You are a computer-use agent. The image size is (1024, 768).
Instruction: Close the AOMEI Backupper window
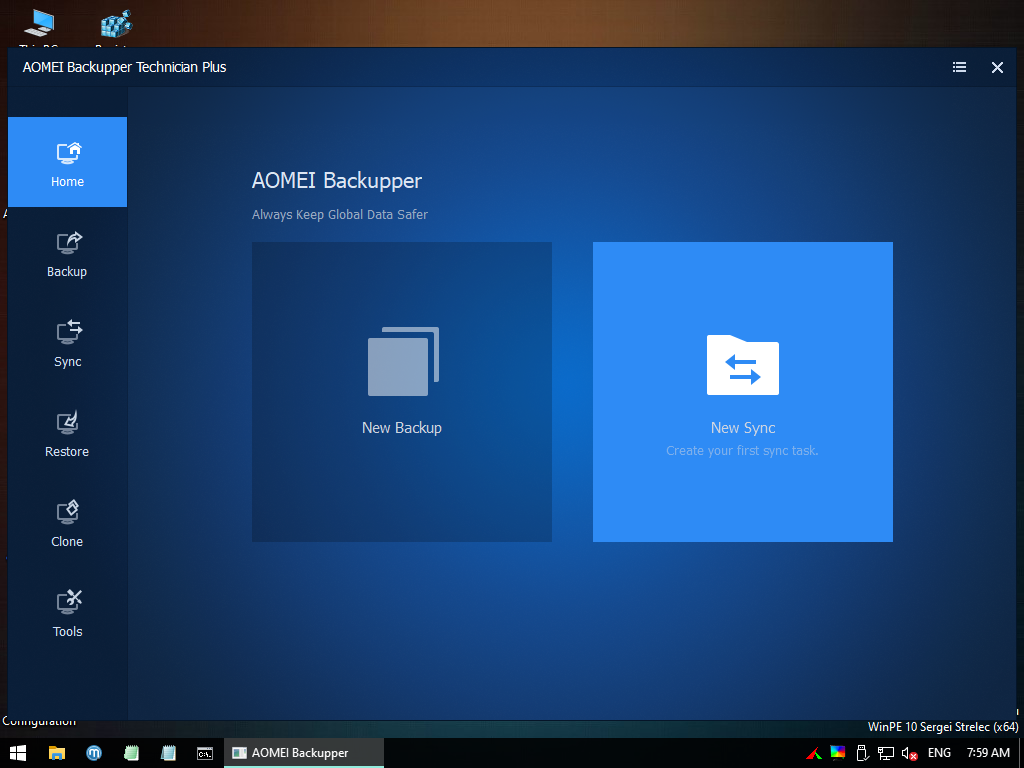click(997, 67)
